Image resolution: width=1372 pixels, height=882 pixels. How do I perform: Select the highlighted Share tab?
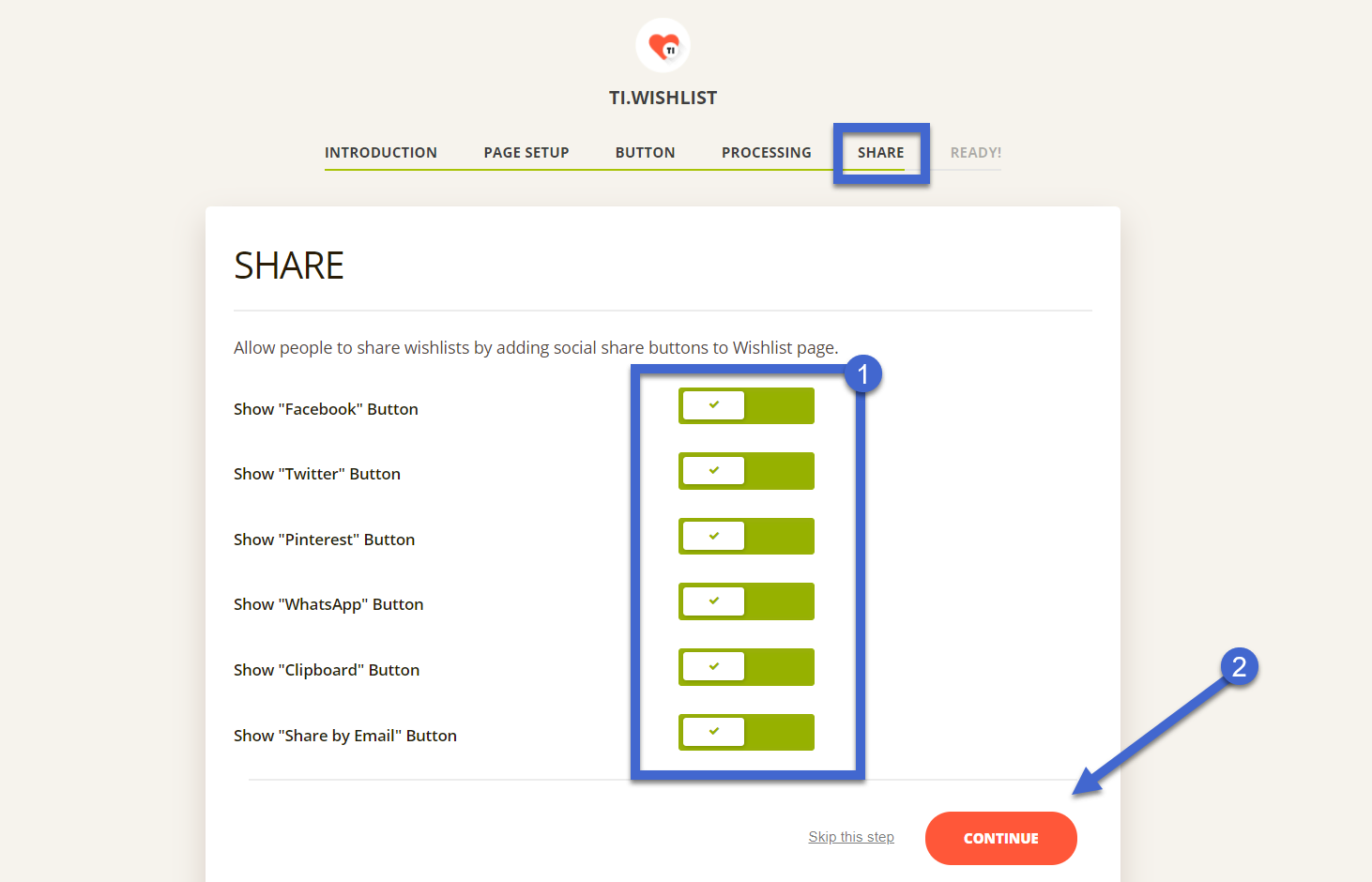[880, 152]
